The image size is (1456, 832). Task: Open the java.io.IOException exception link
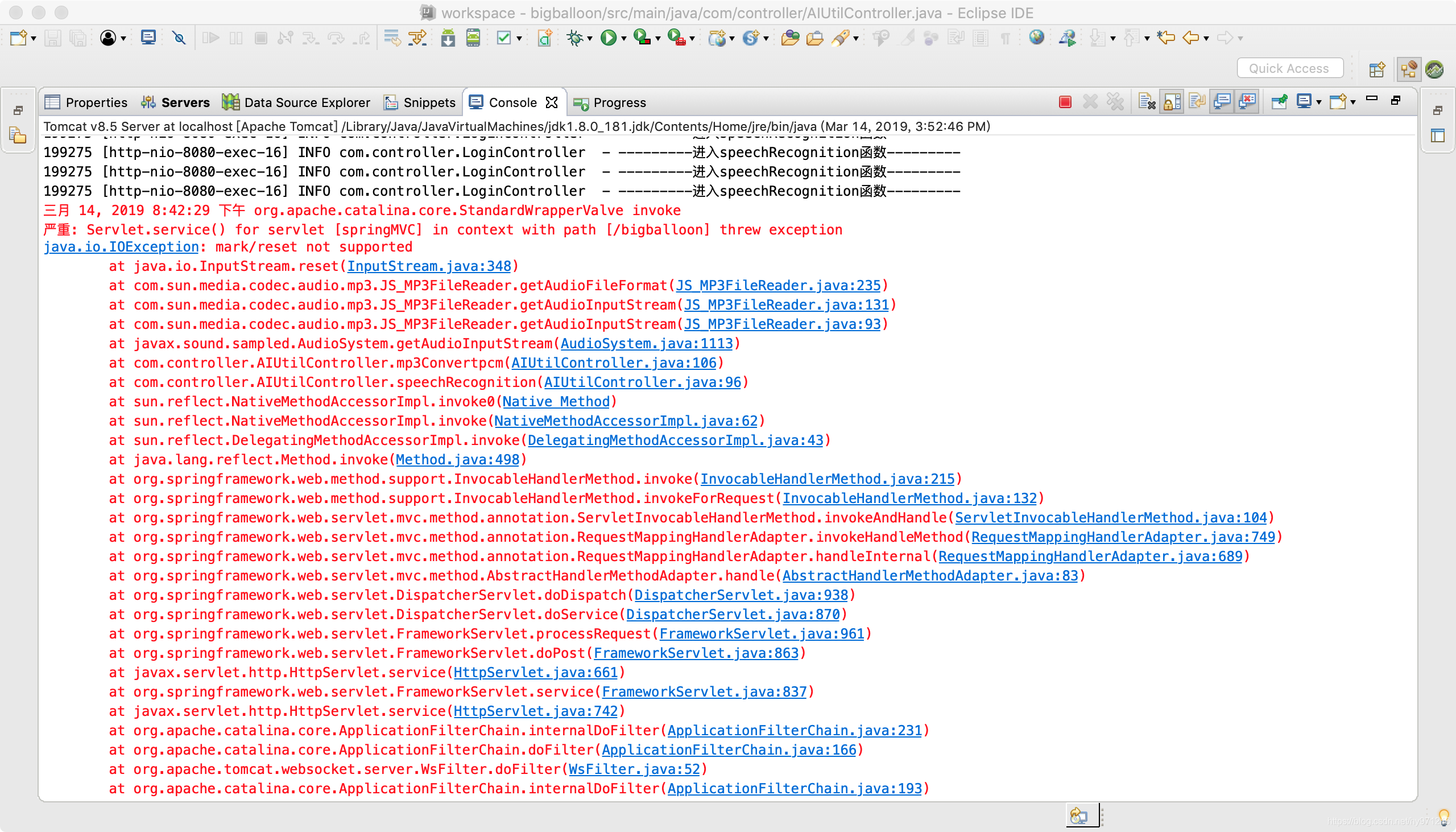click(x=121, y=247)
